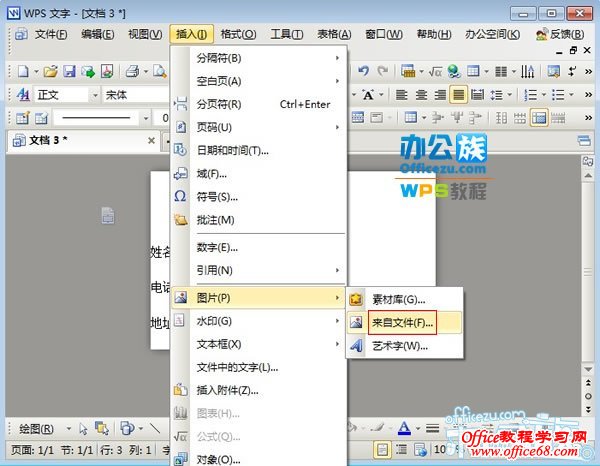Screen dimensions: 600x466
Task: Click the Undo arrow icon
Action: coord(363,71)
